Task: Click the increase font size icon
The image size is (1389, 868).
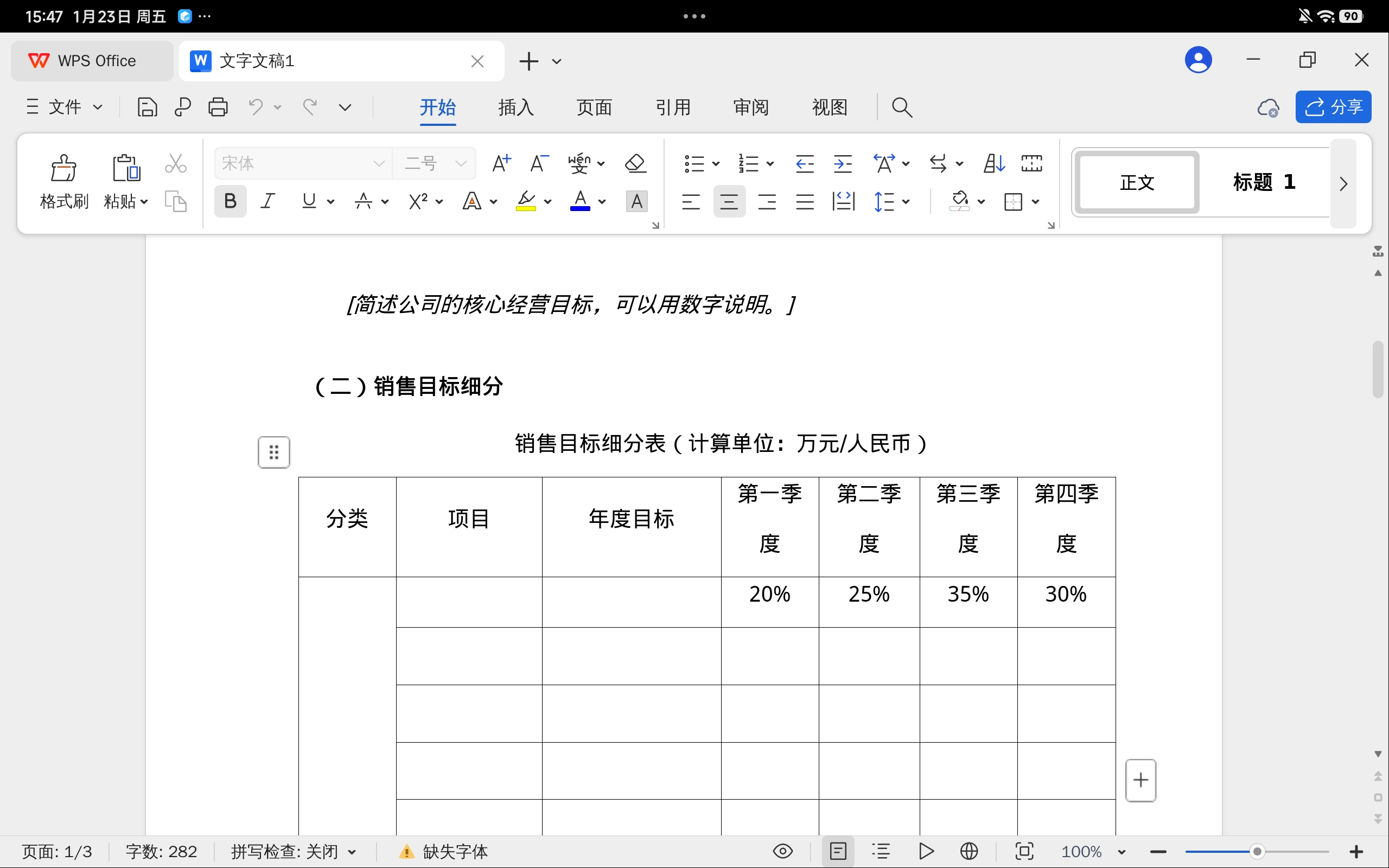Action: [x=502, y=164]
